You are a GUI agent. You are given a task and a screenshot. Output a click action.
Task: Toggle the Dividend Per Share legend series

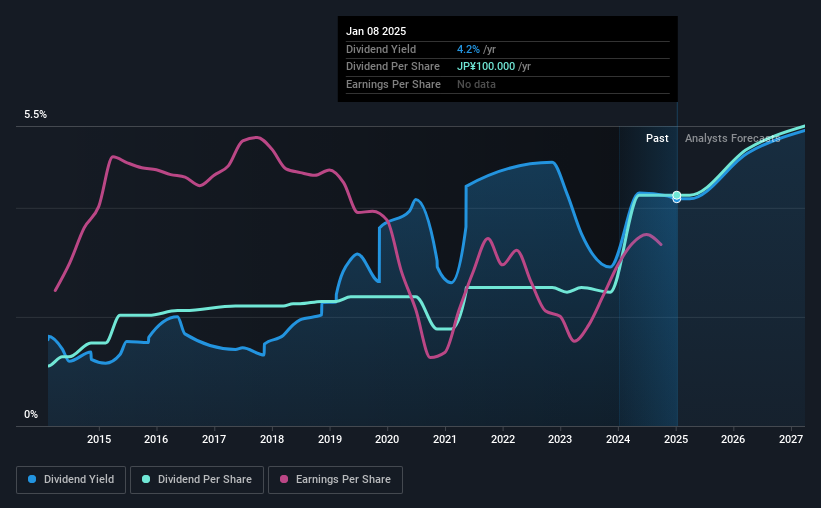coord(197,480)
